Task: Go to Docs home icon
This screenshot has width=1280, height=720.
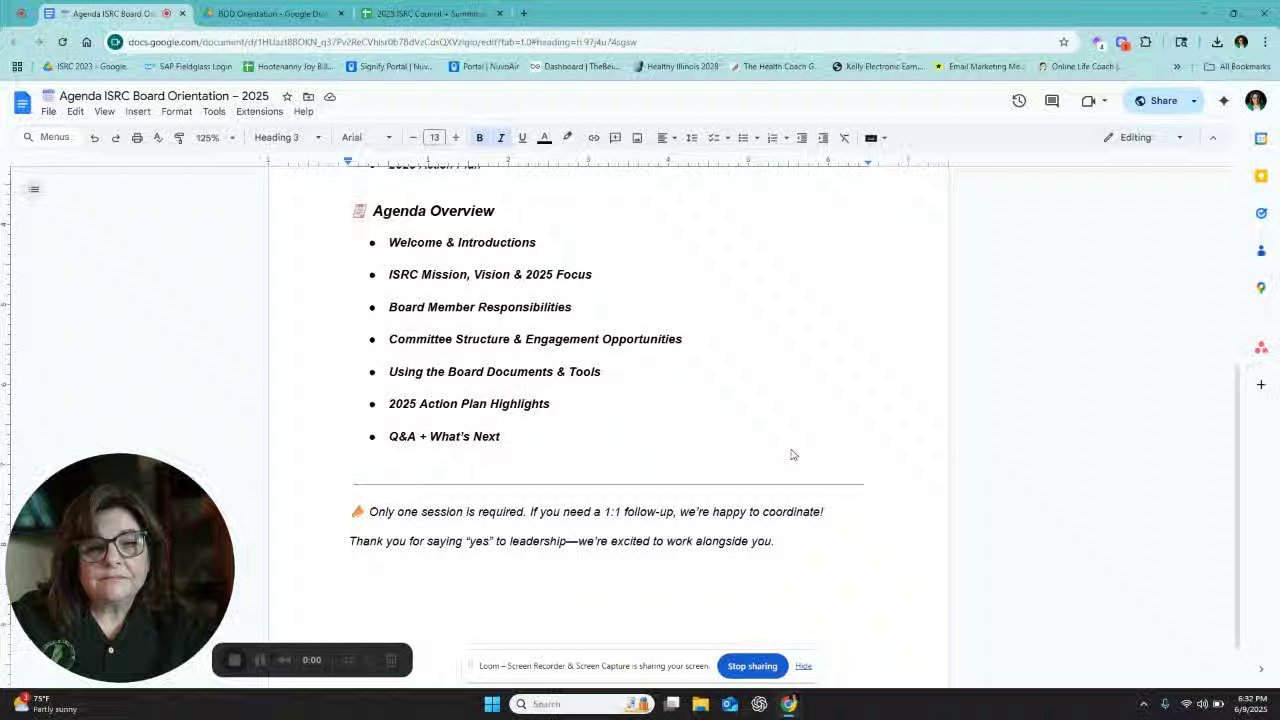Action: tap(22, 102)
